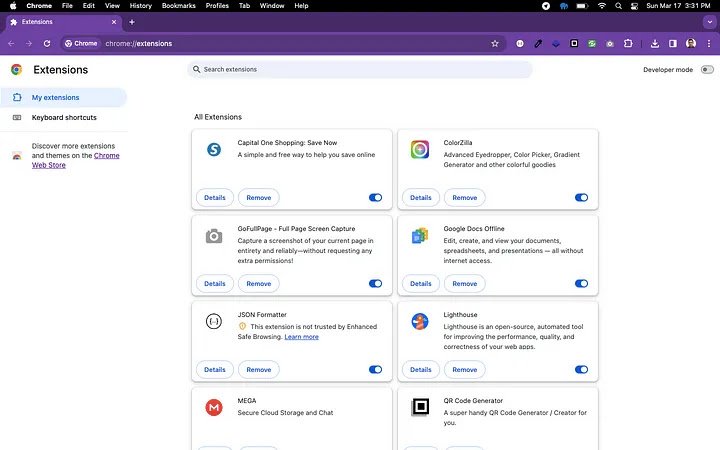The image size is (720, 450).
Task: View Details for Lighthouse
Action: coord(421,369)
